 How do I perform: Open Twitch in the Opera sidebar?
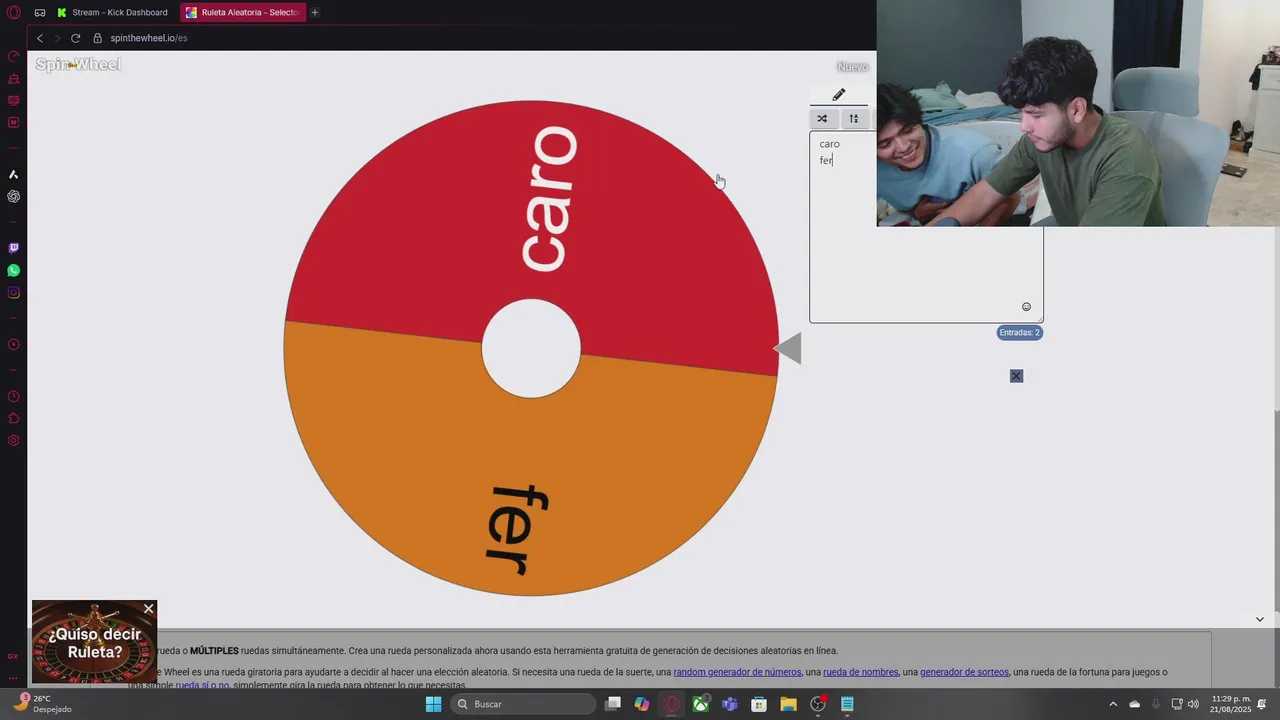[13, 248]
